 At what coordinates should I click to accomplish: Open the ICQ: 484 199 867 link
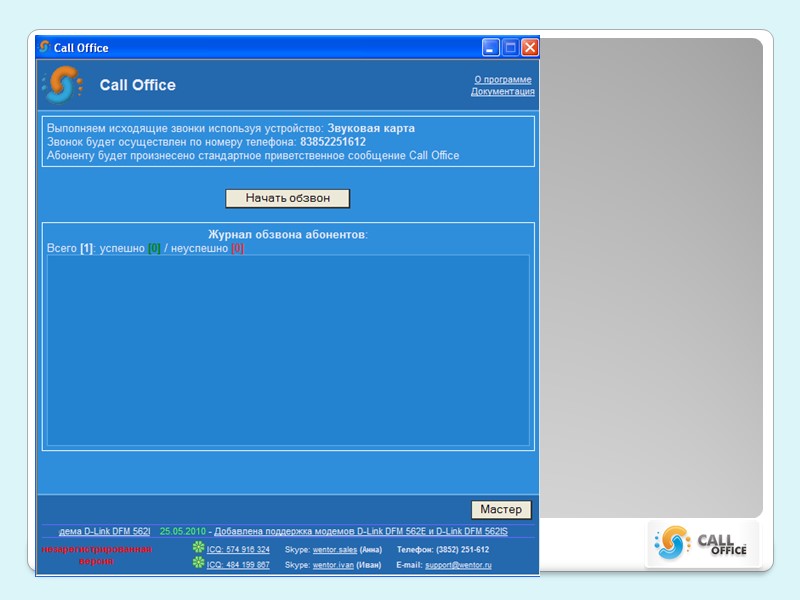tap(238, 565)
